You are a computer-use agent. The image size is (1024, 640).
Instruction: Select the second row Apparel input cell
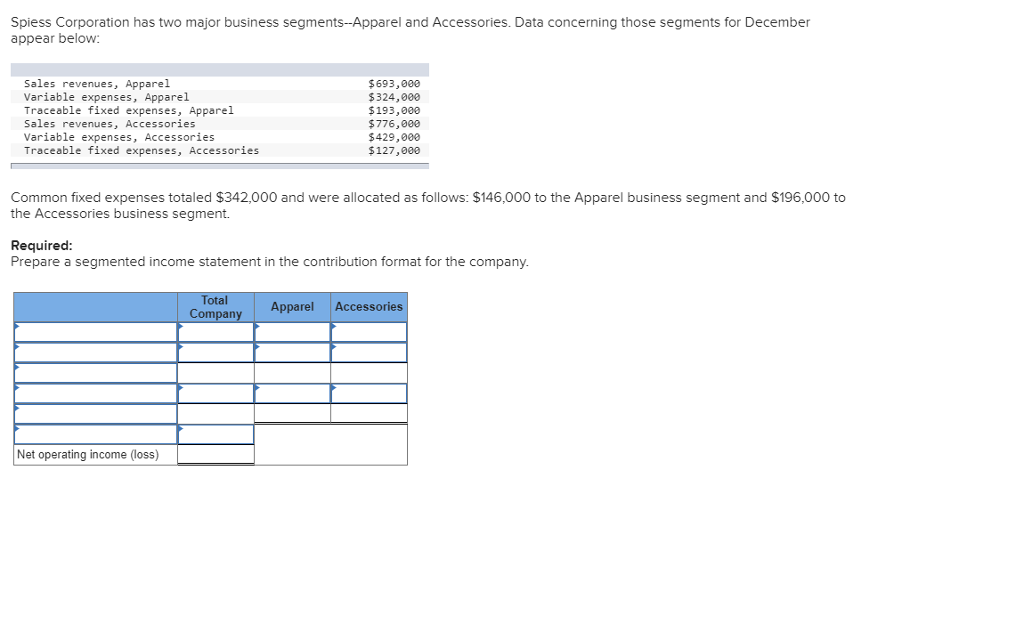pos(292,353)
